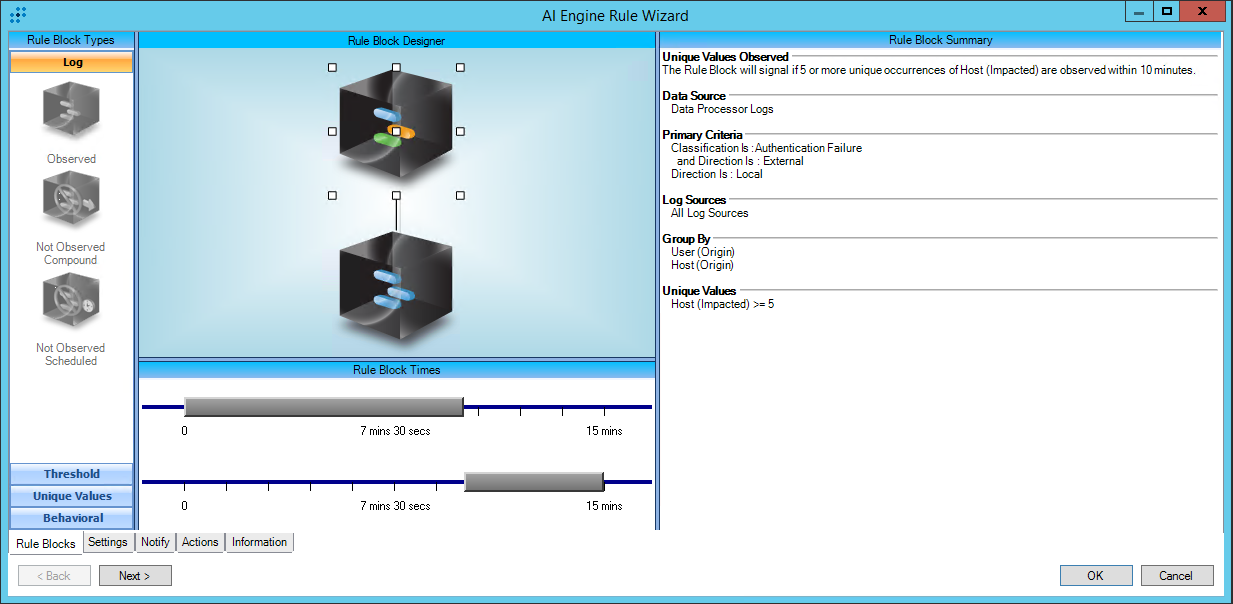This screenshot has height=604, width=1233.
Task: Select the Not Observed Compound block icon
Action: 71,203
